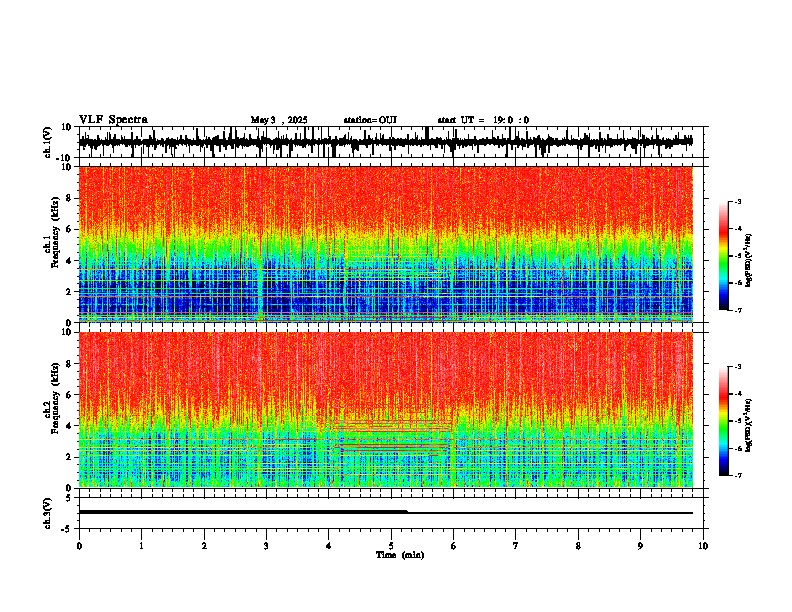Click time axis tick label '7'
792x612 pixels.
pos(516,546)
